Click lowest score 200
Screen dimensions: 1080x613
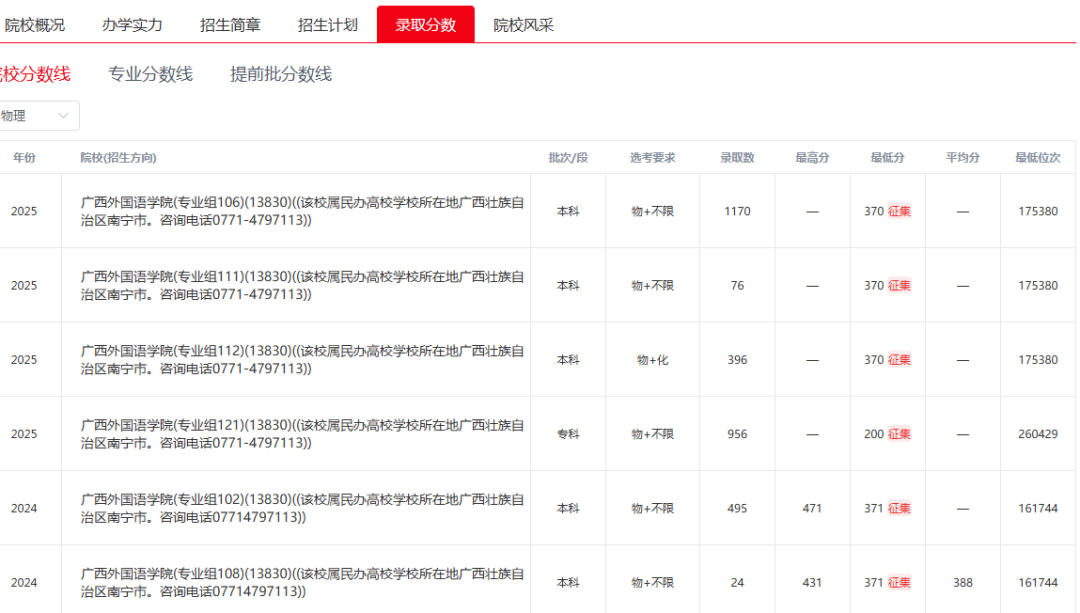(x=874, y=435)
